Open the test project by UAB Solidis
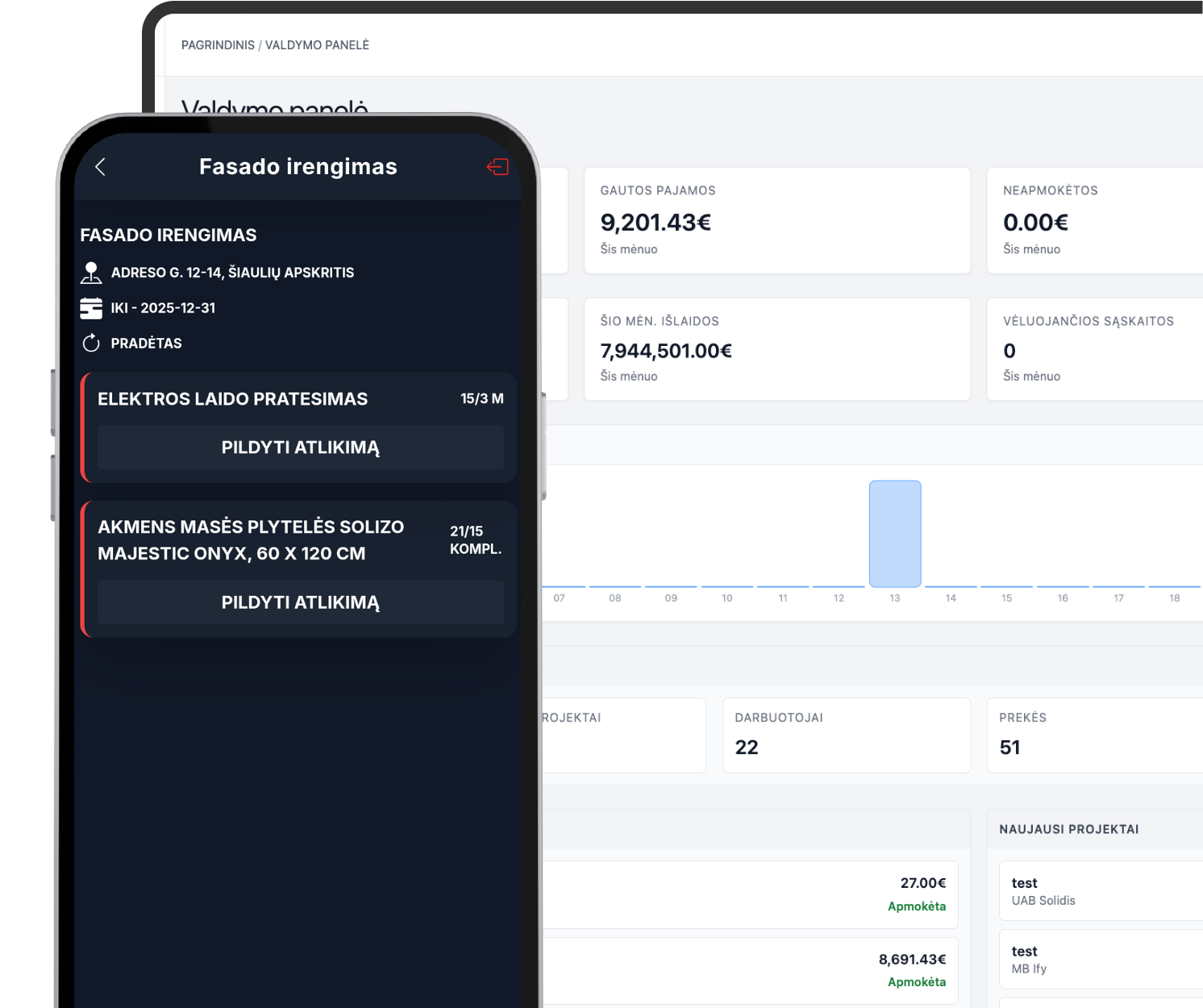 (x=1101, y=891)
